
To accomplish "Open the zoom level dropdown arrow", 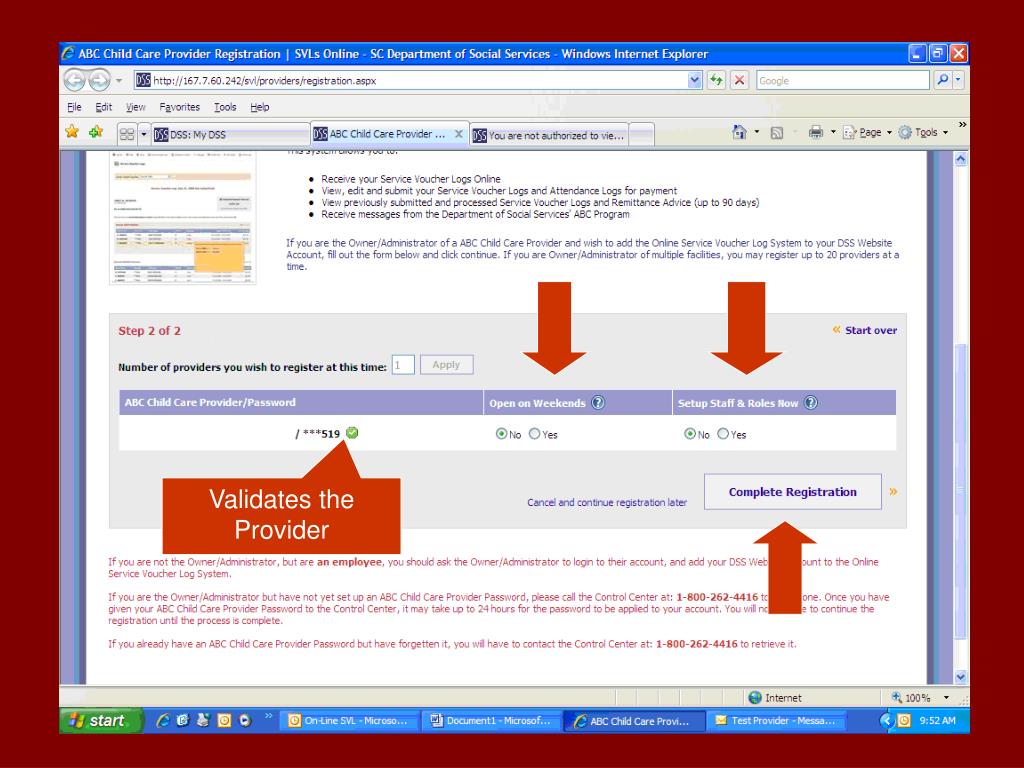I will click(946, 697).
